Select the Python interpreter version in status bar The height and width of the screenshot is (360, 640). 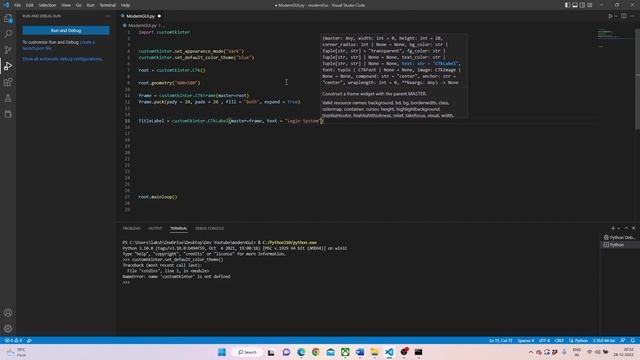(x=604, y=340)
